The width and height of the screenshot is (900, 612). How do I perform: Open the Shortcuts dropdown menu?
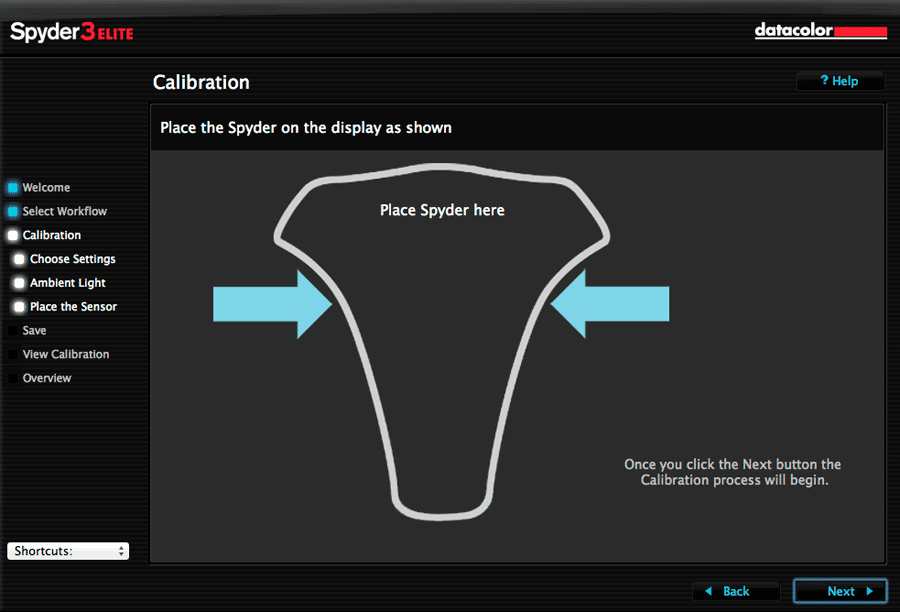point(68,551)
